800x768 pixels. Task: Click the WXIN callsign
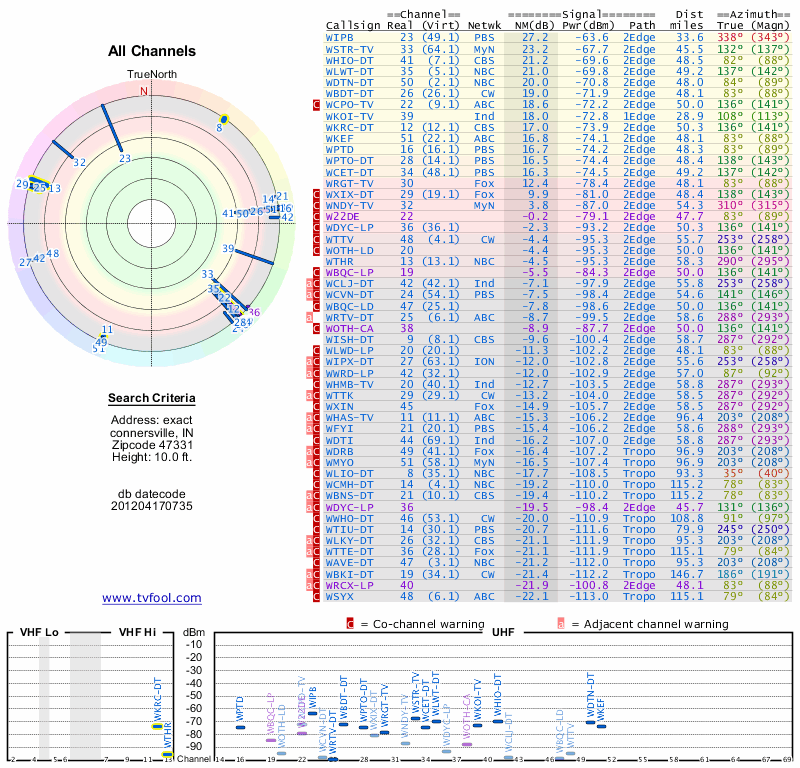(339, 407)
